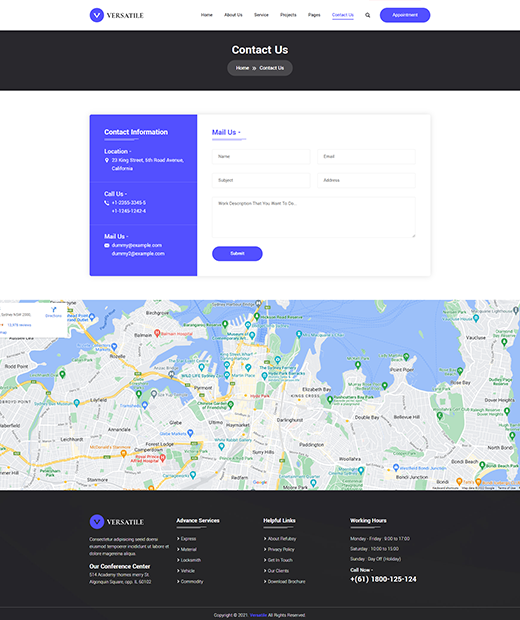Click the footer Versatile logo

[117, 522]
